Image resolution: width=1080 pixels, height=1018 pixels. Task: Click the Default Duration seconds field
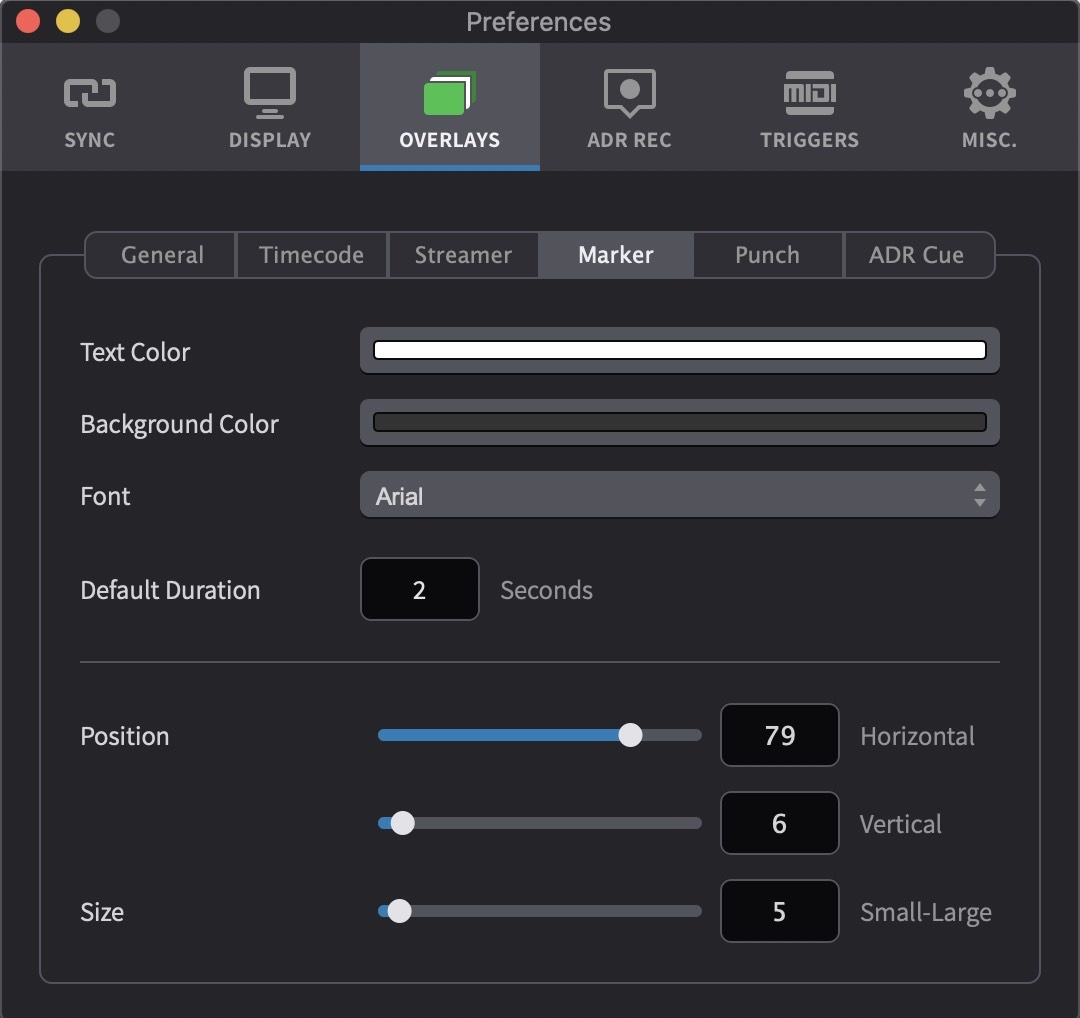point(419,590)
